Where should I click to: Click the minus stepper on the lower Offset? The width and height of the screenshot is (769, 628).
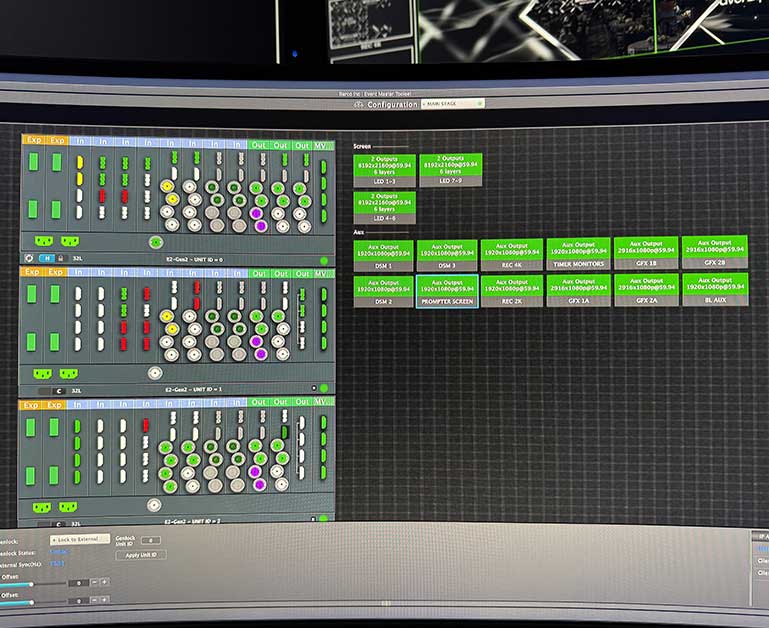tap(93, 602)
